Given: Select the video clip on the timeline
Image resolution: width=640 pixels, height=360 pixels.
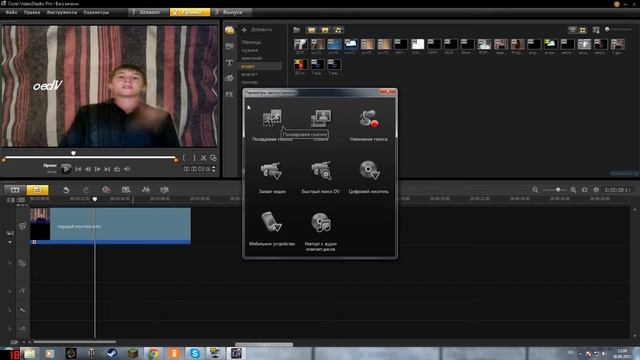Looking at the screenshot, I should coord(110,226).
